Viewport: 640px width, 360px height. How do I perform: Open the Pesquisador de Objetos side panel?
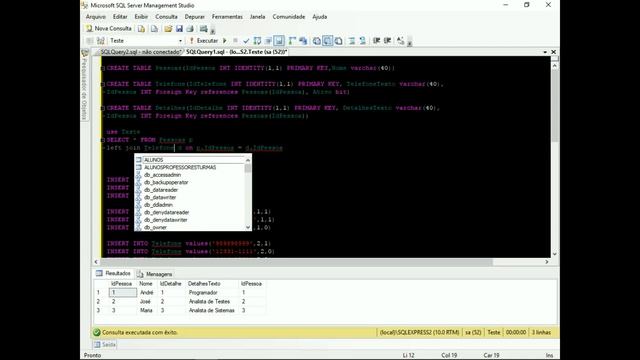84,86
